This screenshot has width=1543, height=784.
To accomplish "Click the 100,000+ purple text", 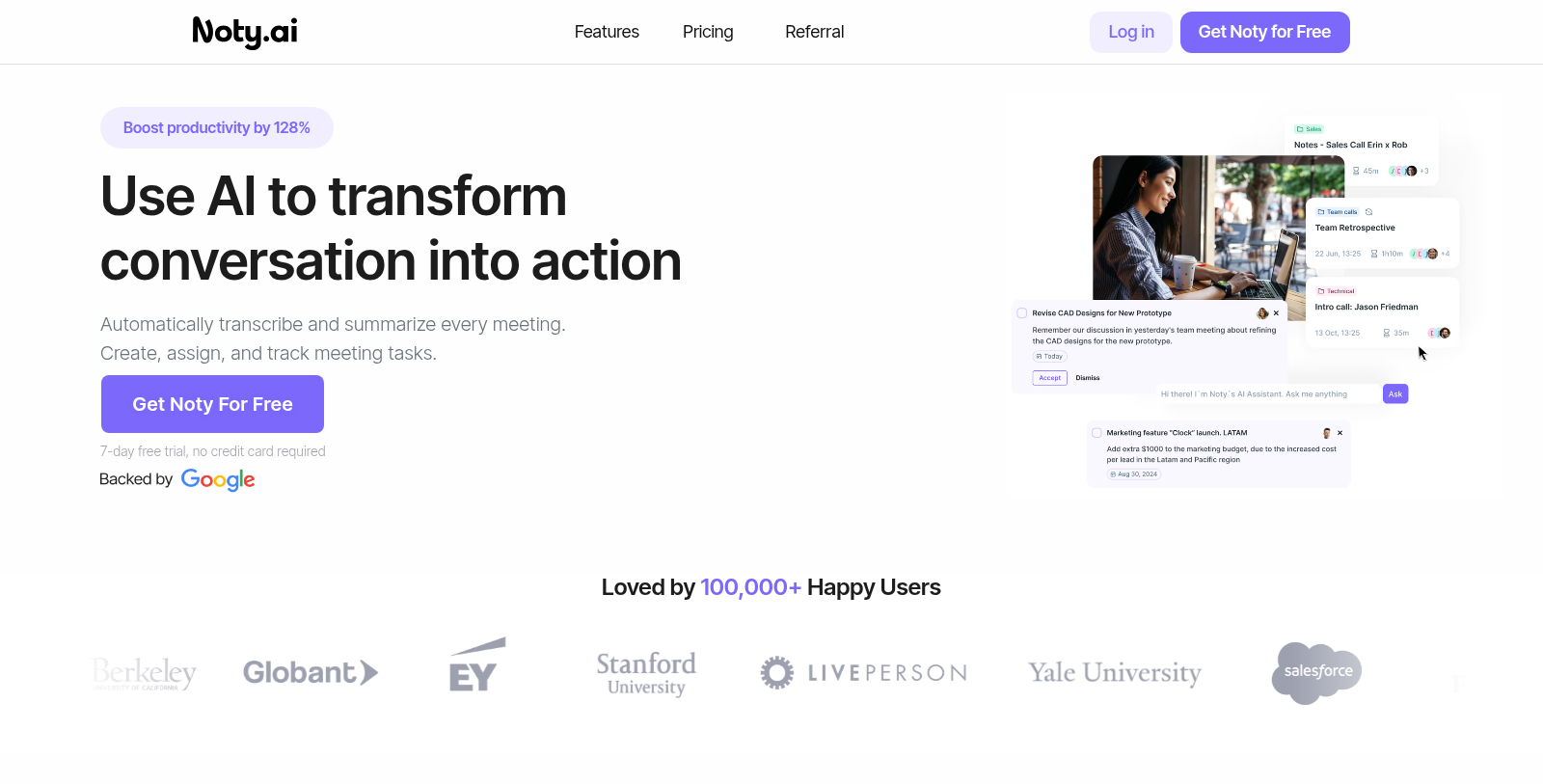I will coord(750,587).
